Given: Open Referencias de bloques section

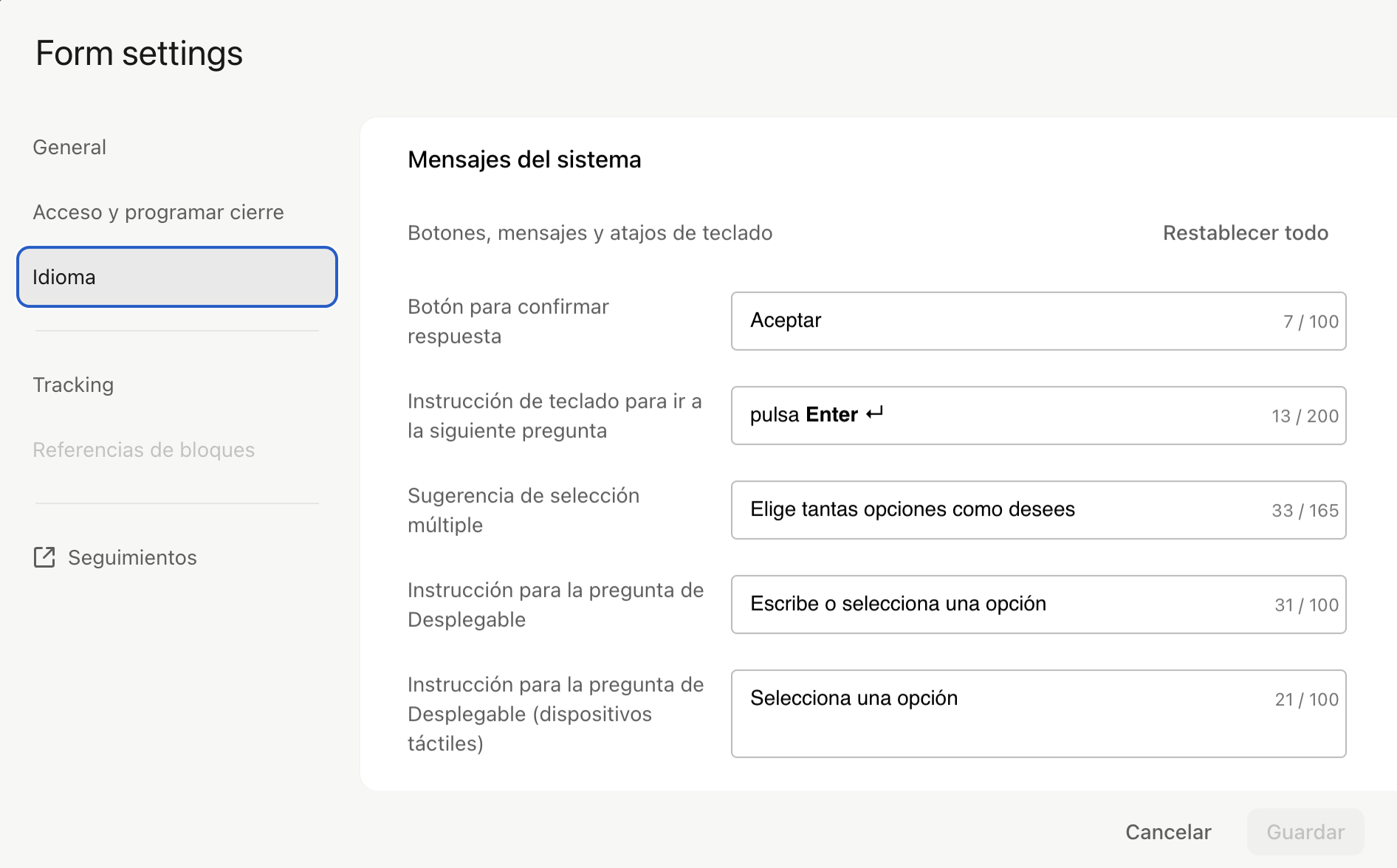Looking at the screenshot, I should (143, 449).
